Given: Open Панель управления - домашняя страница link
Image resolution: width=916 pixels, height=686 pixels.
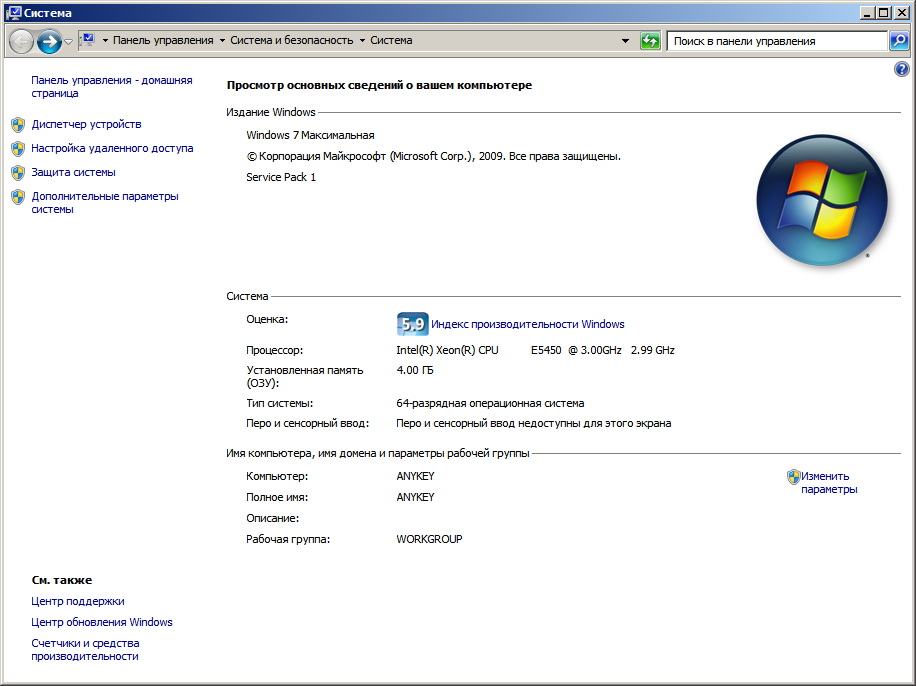Looking at the screenshot, I should pos(112,86).
